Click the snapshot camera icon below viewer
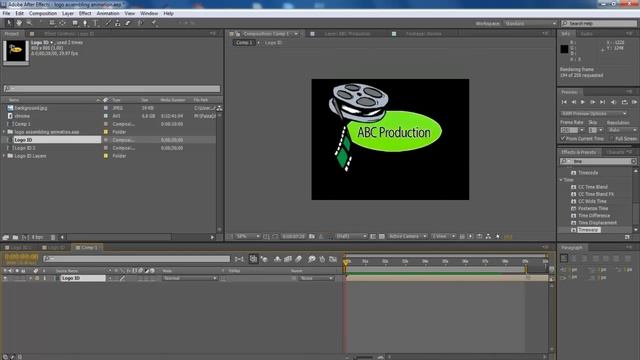This screenshot has width=640, height=360. point(312,236)
